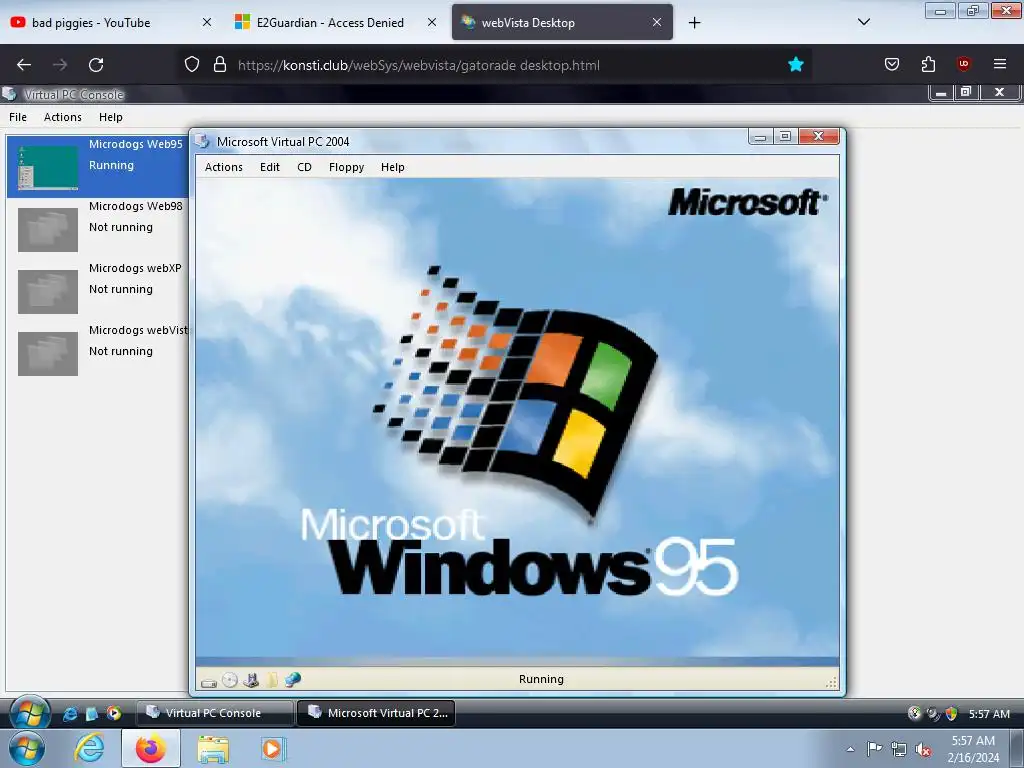Click the hard disk icon in Virtual PC status bar

(209, 682)
